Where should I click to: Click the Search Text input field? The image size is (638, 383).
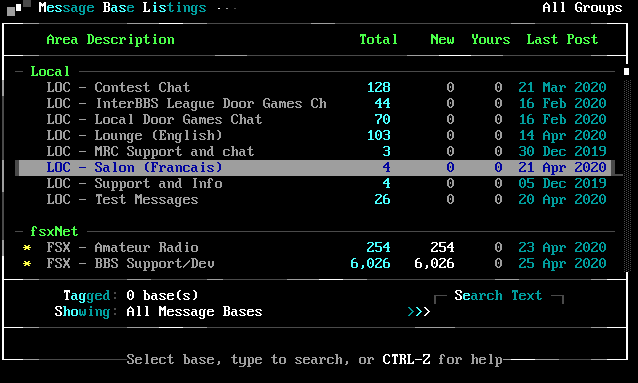(498, 312)
